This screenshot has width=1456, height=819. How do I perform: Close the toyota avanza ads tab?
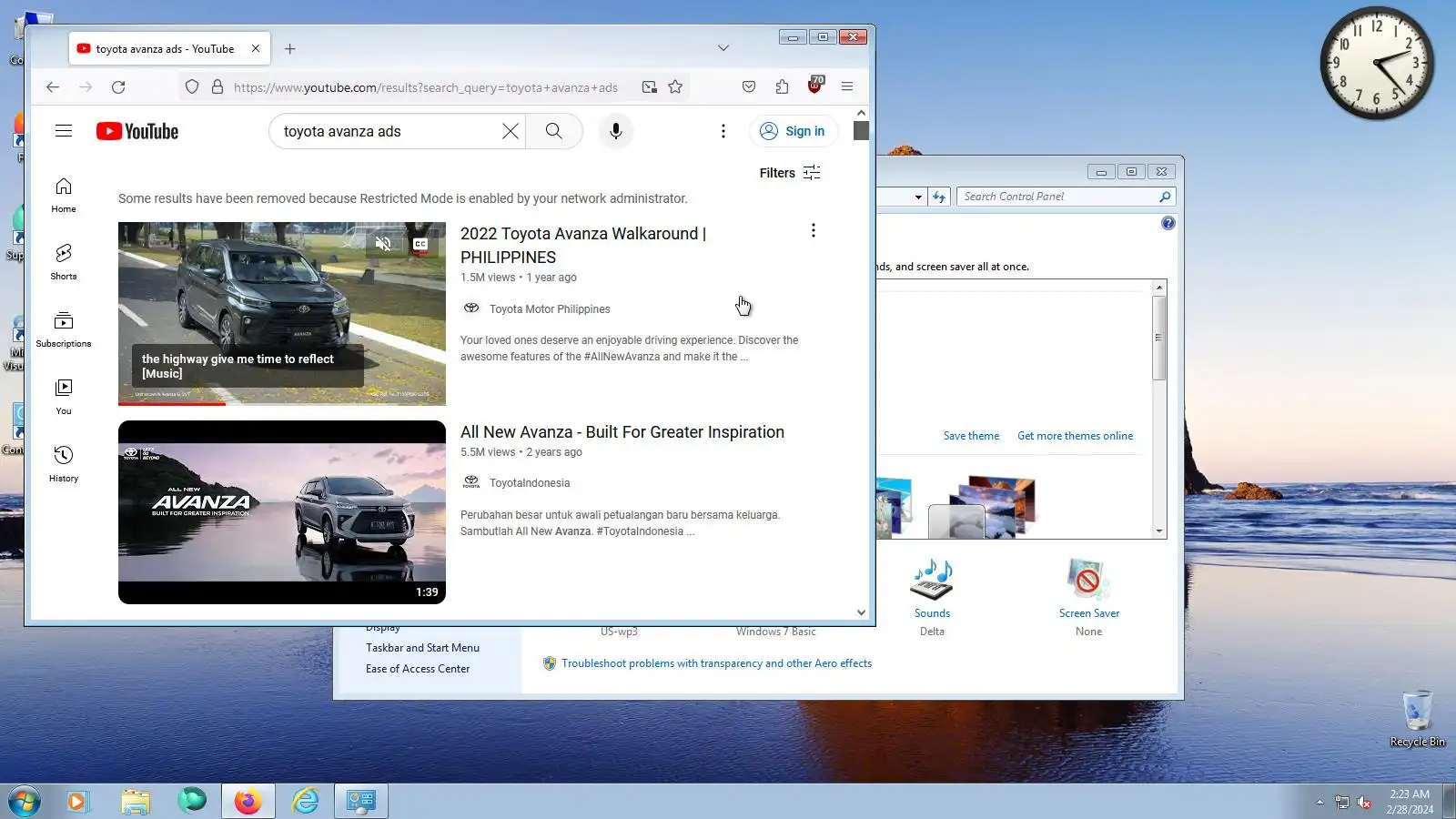256,48
